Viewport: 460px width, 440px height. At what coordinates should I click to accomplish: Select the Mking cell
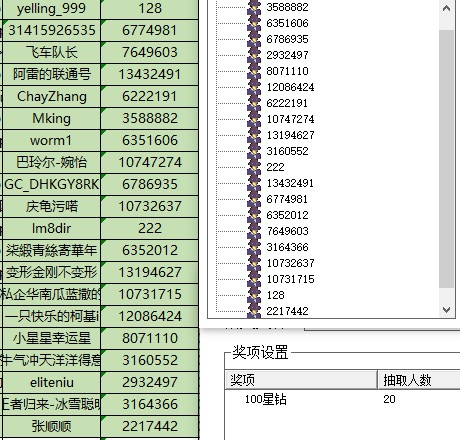click(x=51, y=118)
